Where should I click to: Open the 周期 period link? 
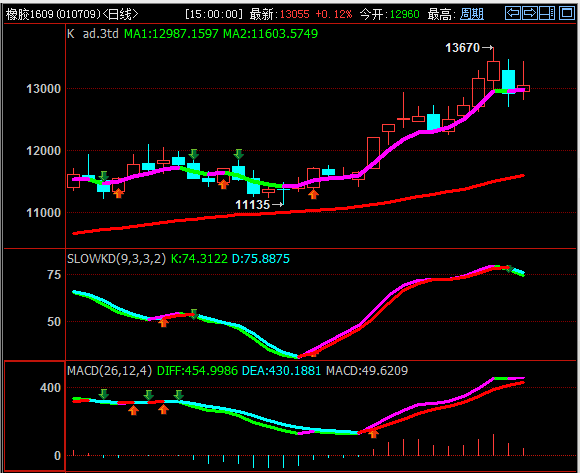pyautogui.click(x=472, y=14)
